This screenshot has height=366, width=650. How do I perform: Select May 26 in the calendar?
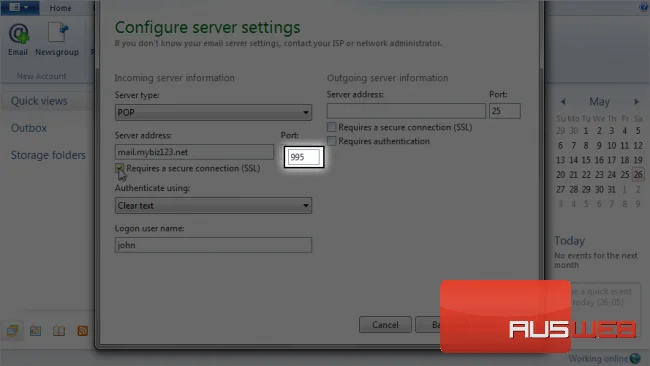click(638, 175)
